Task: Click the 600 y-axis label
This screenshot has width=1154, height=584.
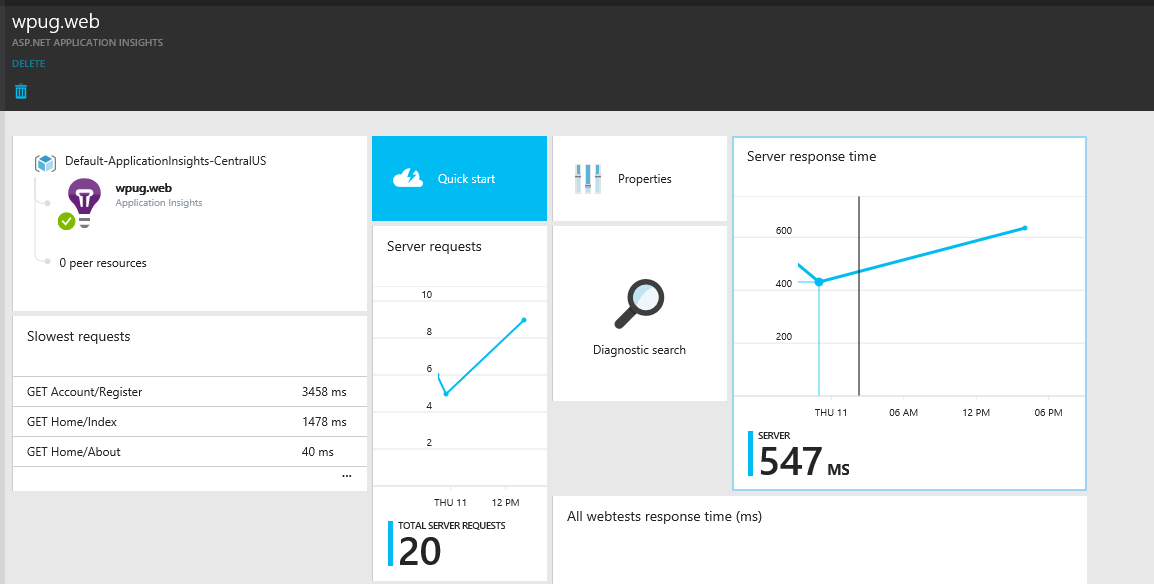Action: coord(784,231)
